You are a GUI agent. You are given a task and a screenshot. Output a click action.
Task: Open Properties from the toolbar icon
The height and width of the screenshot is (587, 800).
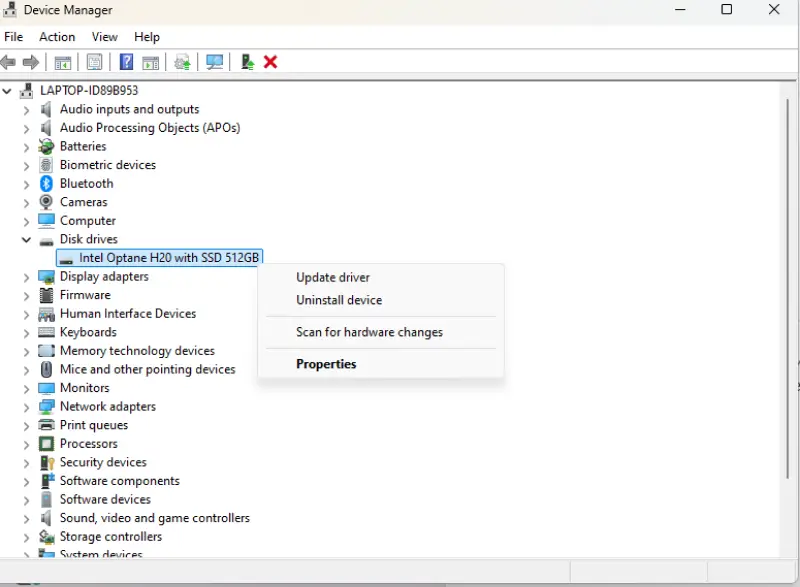(93, 62)
